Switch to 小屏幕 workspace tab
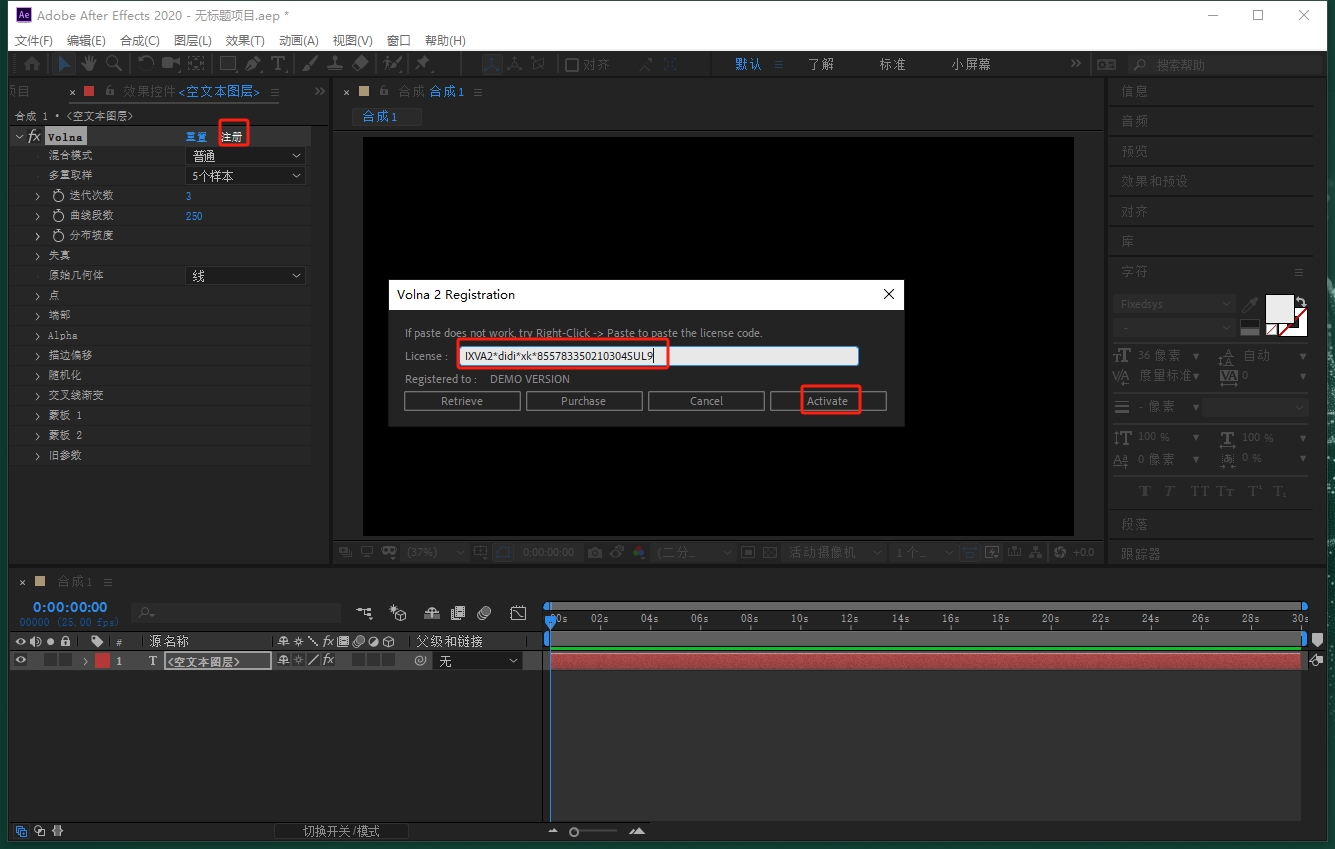 tap(971, 64)
